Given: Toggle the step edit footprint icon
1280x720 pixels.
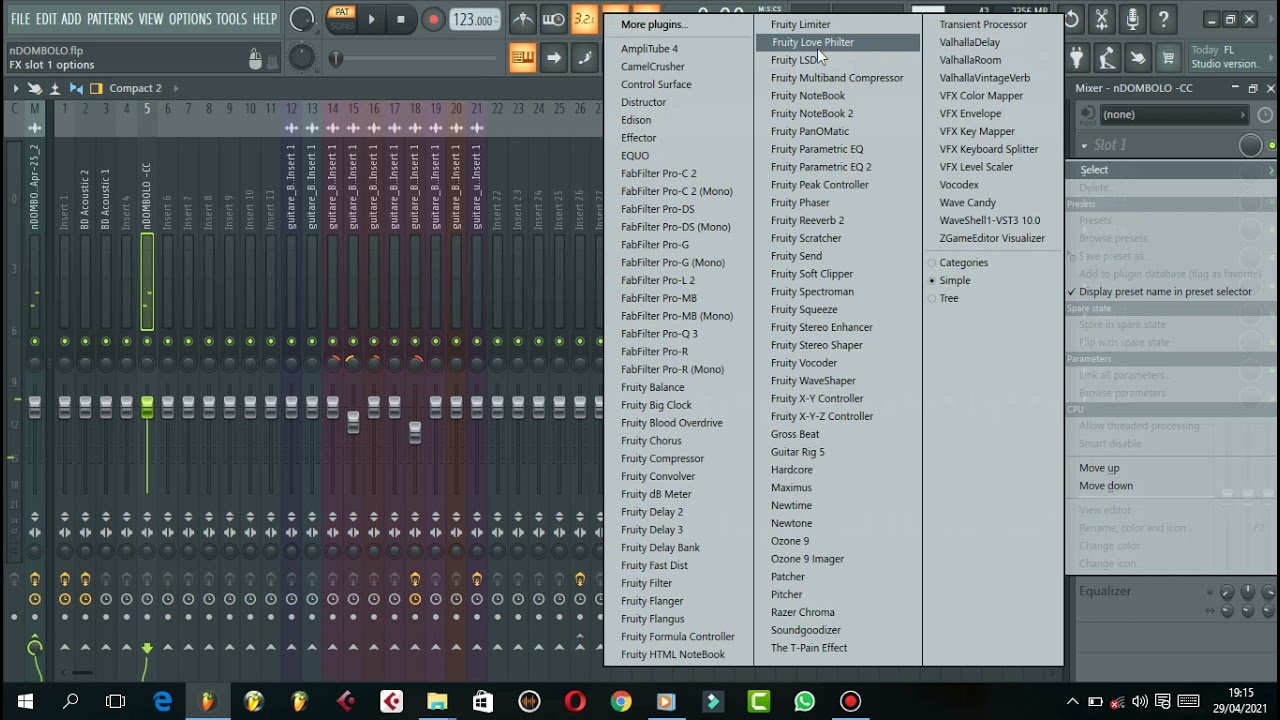Looking at the screenshot, I should (x=584, y=58).
